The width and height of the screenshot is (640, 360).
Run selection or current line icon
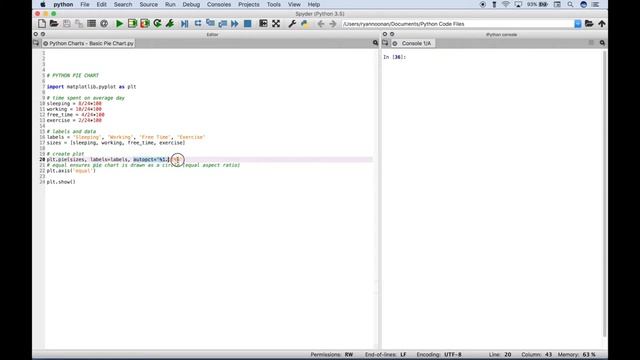click(x=170, y=24)
